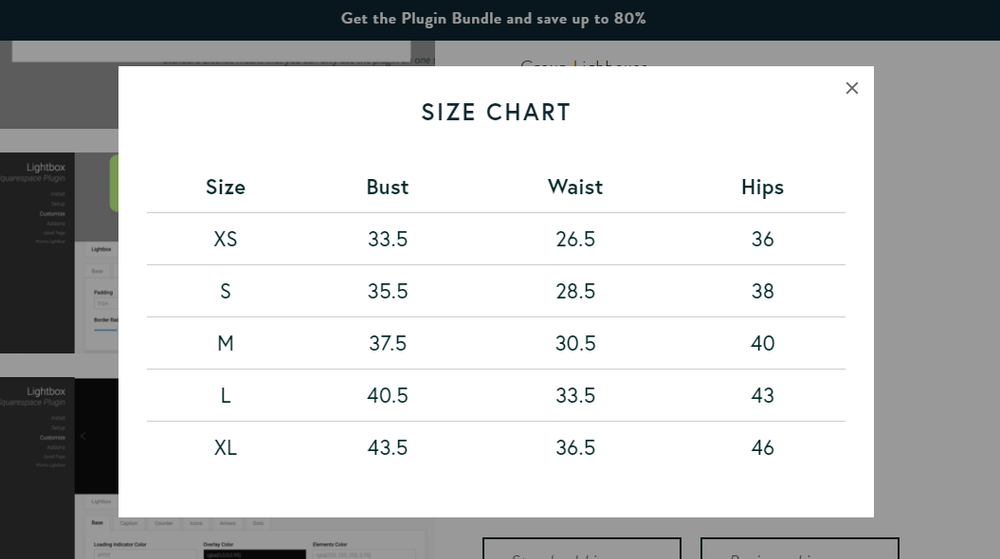Open the Plugin Bundle promo banner
The width and height of the screenshot is (1000, 559).
(493, 18)
